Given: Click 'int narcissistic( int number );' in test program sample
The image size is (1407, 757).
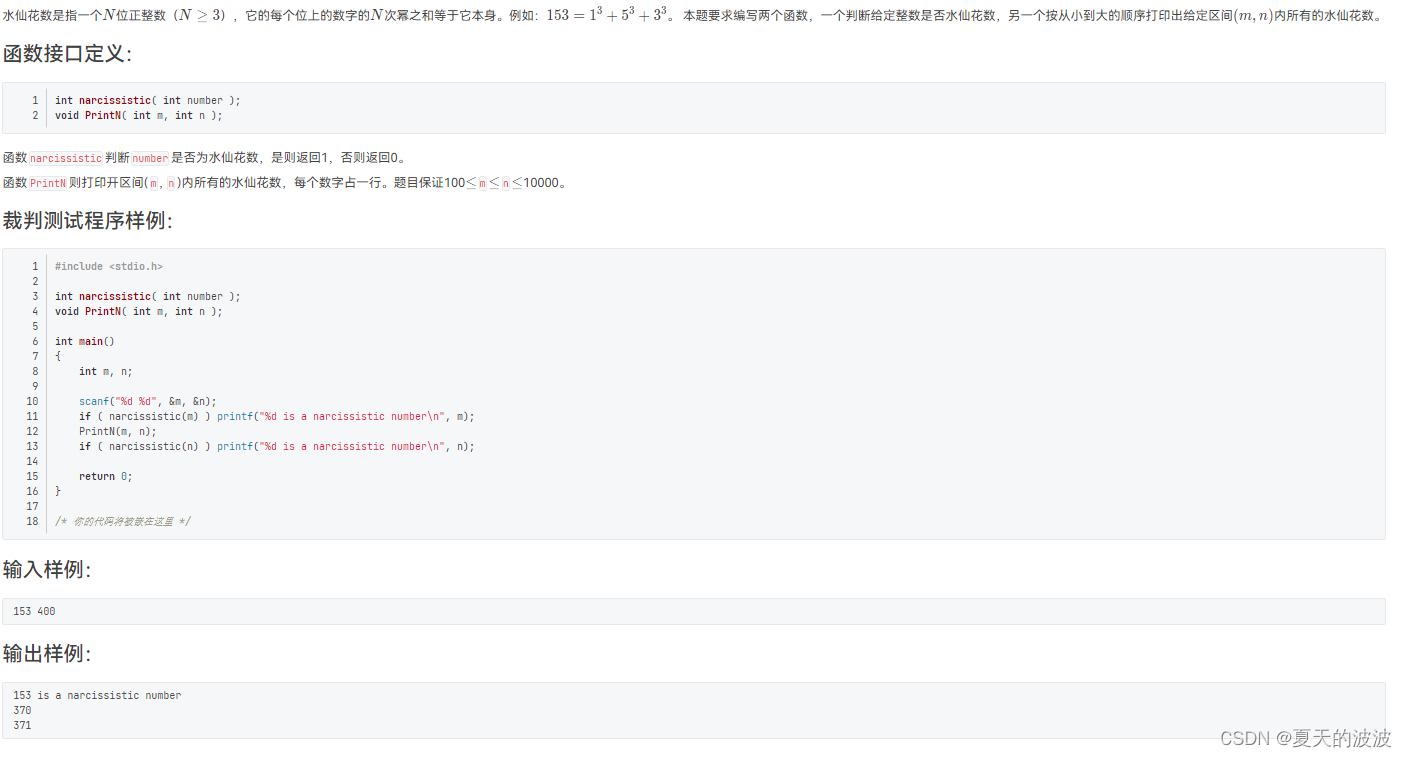Looking at the screenshot, I should (148, 296).
